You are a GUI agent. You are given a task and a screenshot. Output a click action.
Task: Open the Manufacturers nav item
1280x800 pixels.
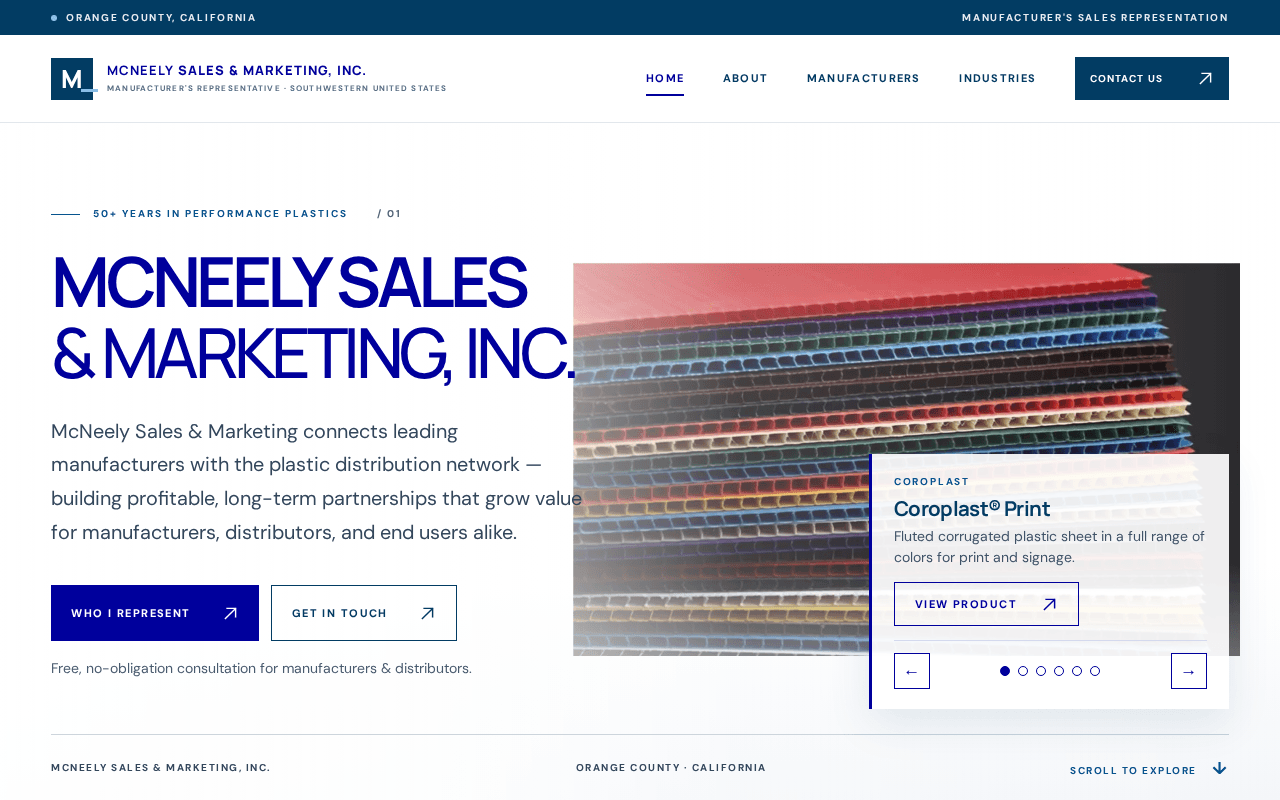pyautogui.click(x=863, y=79)
